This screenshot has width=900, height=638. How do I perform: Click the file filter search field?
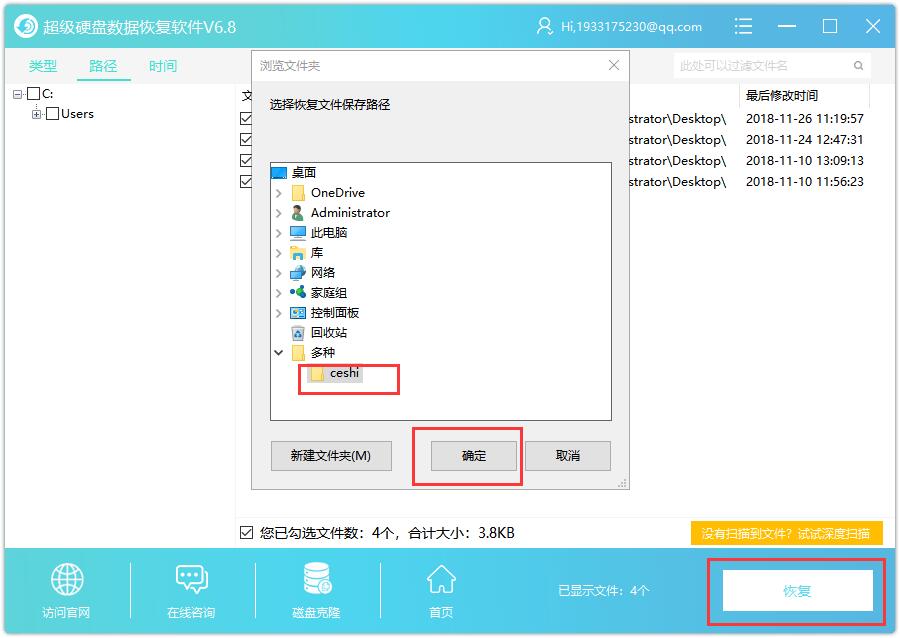coord(760,66)
